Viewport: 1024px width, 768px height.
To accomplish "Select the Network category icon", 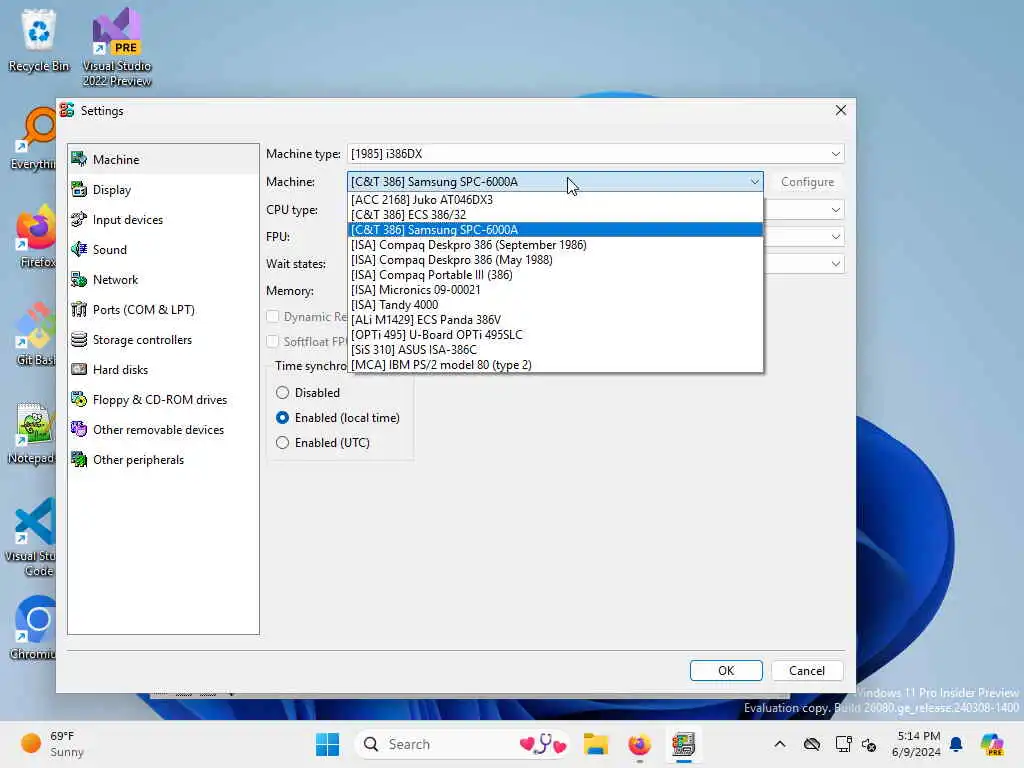I will click(79, 280).
